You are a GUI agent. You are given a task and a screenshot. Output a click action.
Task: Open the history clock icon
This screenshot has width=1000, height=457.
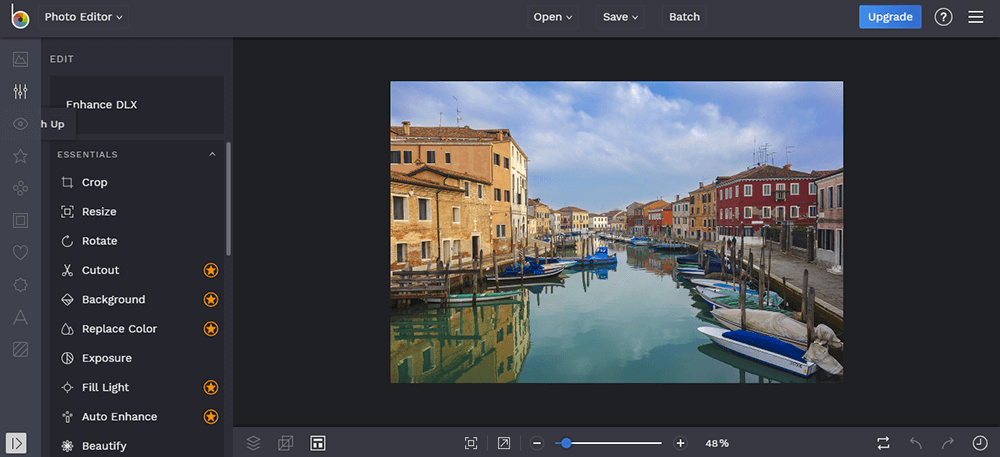point(979,443)
